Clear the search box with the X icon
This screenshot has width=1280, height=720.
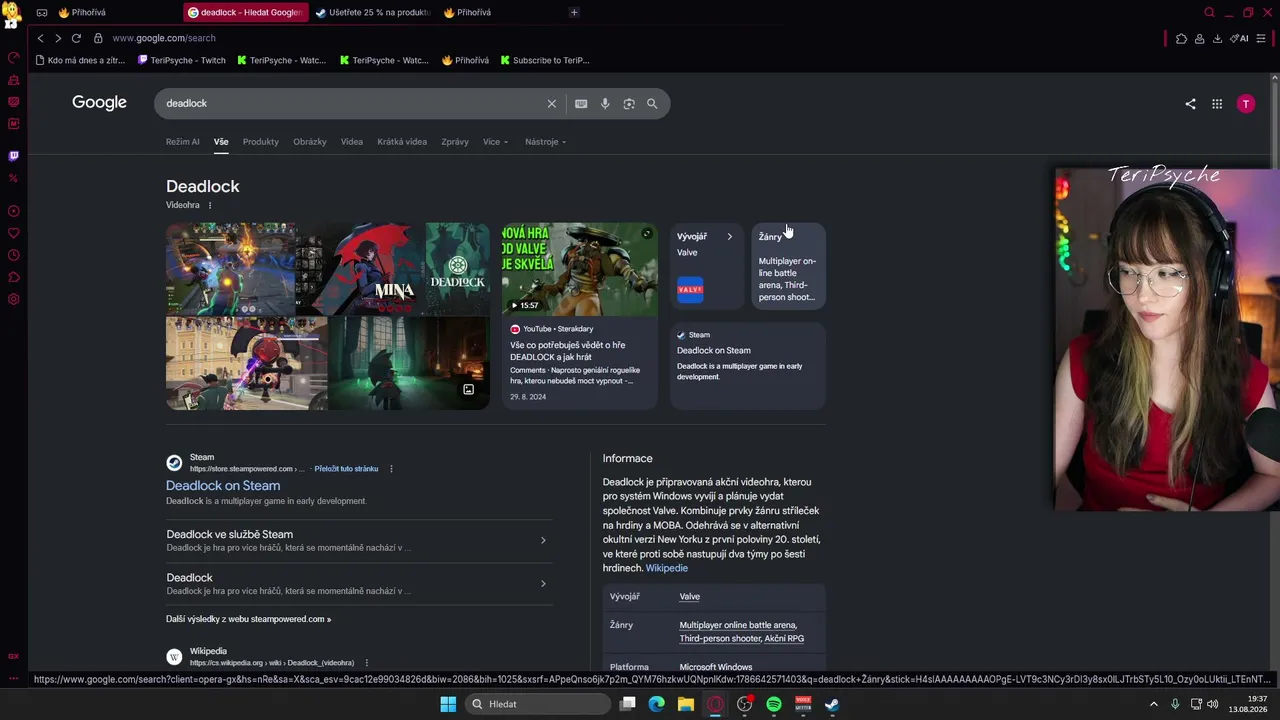pos(551,103)
